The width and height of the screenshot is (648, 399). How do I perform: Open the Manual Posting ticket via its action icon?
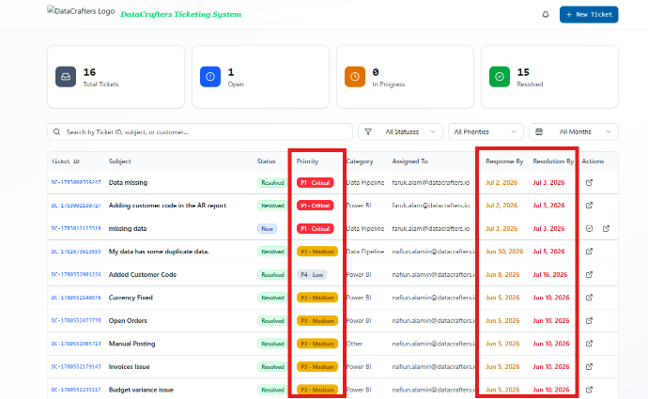tap(589, 344)
